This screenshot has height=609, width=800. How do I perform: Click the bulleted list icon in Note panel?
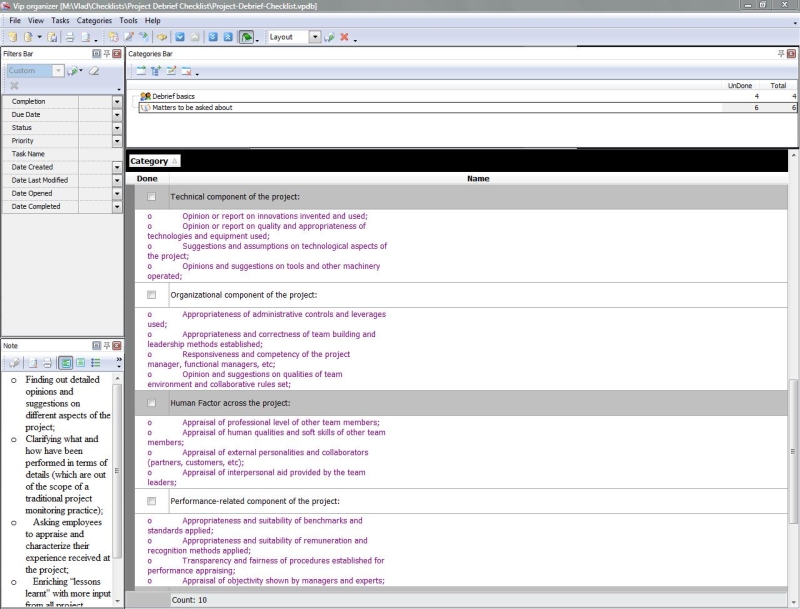[96, 362]
